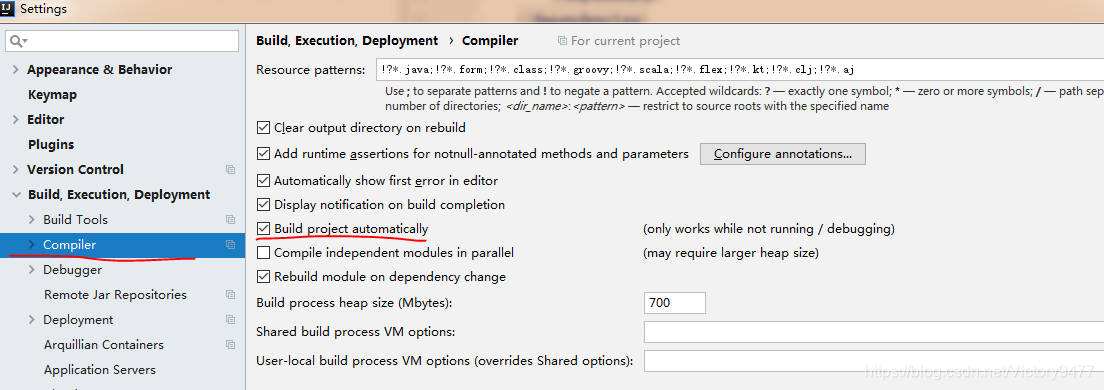Click 'only works while not running' note
Image resolution: width=1104 pixels, height=390 pixels.
click(769, 229)
